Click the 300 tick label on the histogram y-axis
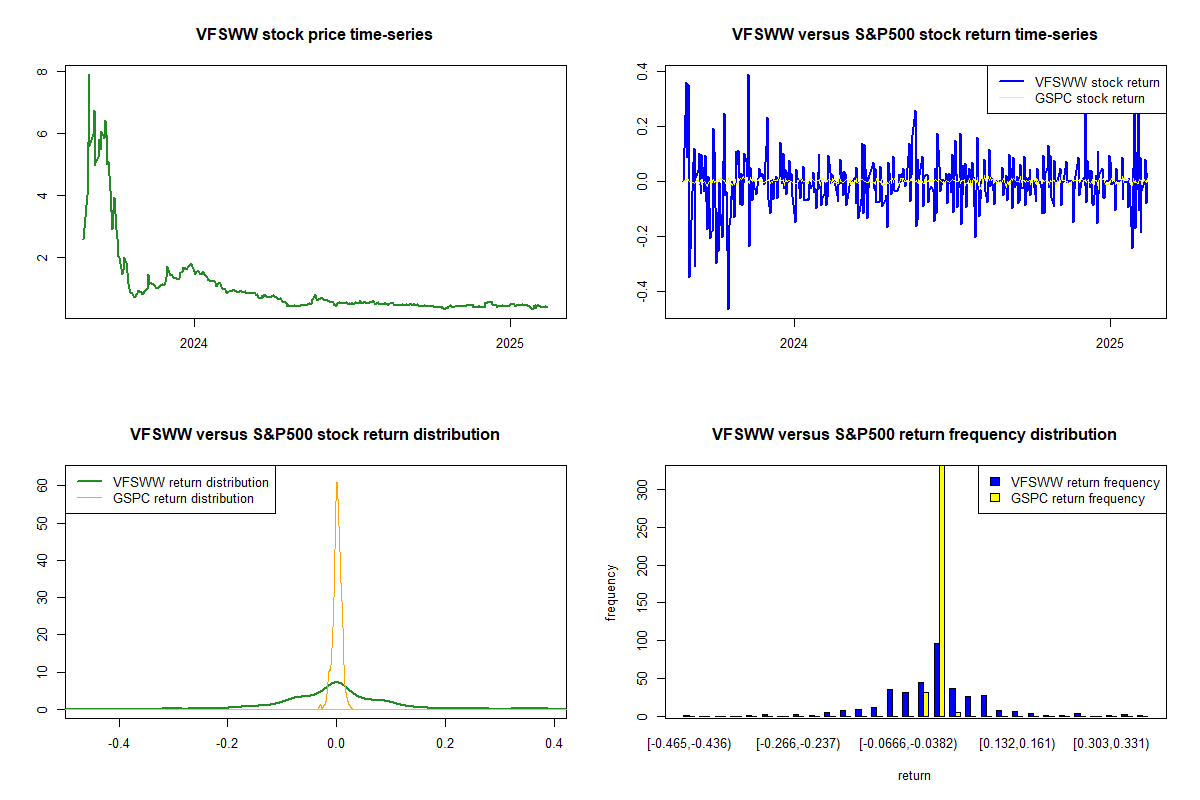 [646, 489]
